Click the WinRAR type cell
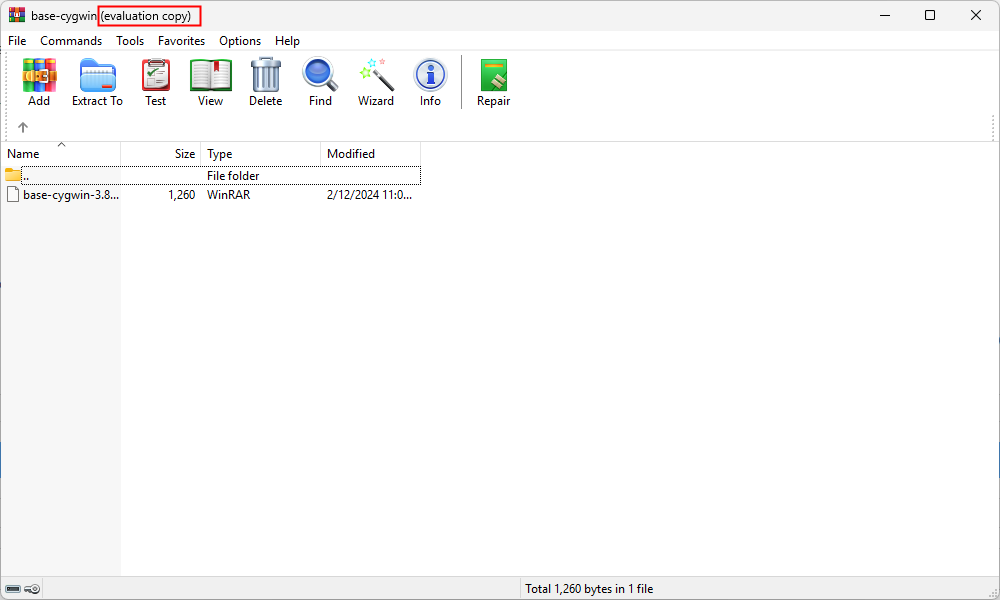Screen dimensions: 1000x600 [228, 194]
